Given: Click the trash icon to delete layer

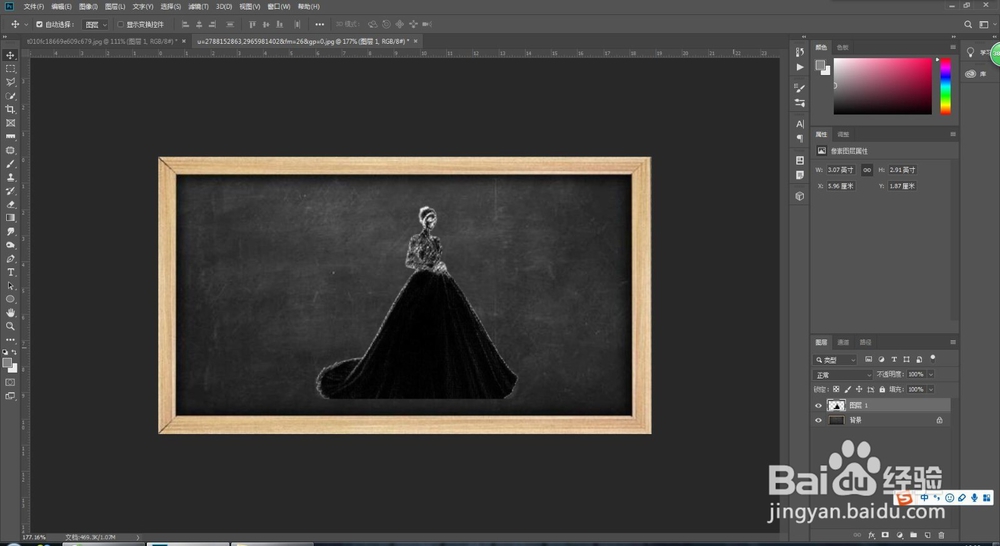Looking at the screenshot, I should tap(941, 535).
